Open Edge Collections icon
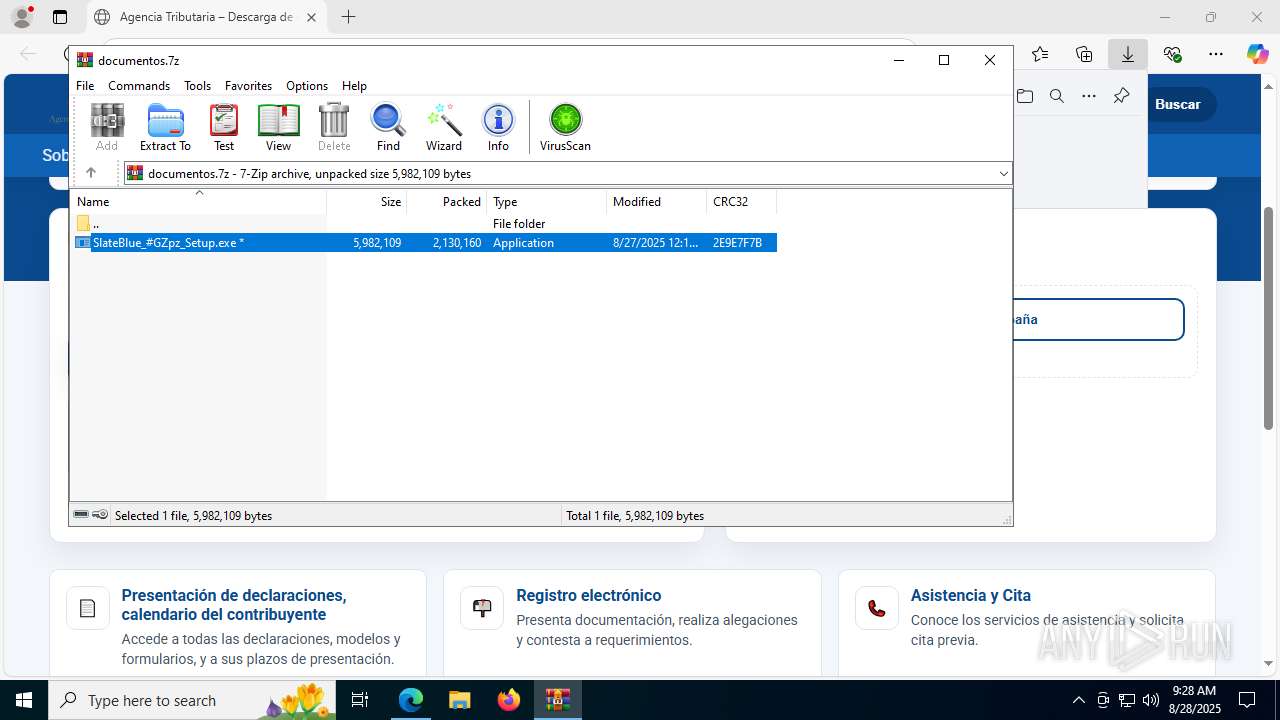Image resolution: width=1280 pixels, height=720 pixels. pyautogui.click(x=1084, y=54)
